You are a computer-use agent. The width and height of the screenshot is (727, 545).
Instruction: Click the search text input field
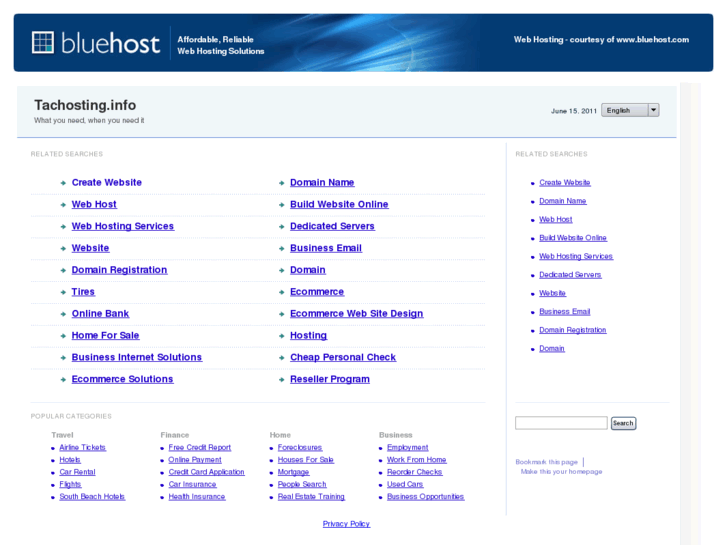click(x=561, y=423)
